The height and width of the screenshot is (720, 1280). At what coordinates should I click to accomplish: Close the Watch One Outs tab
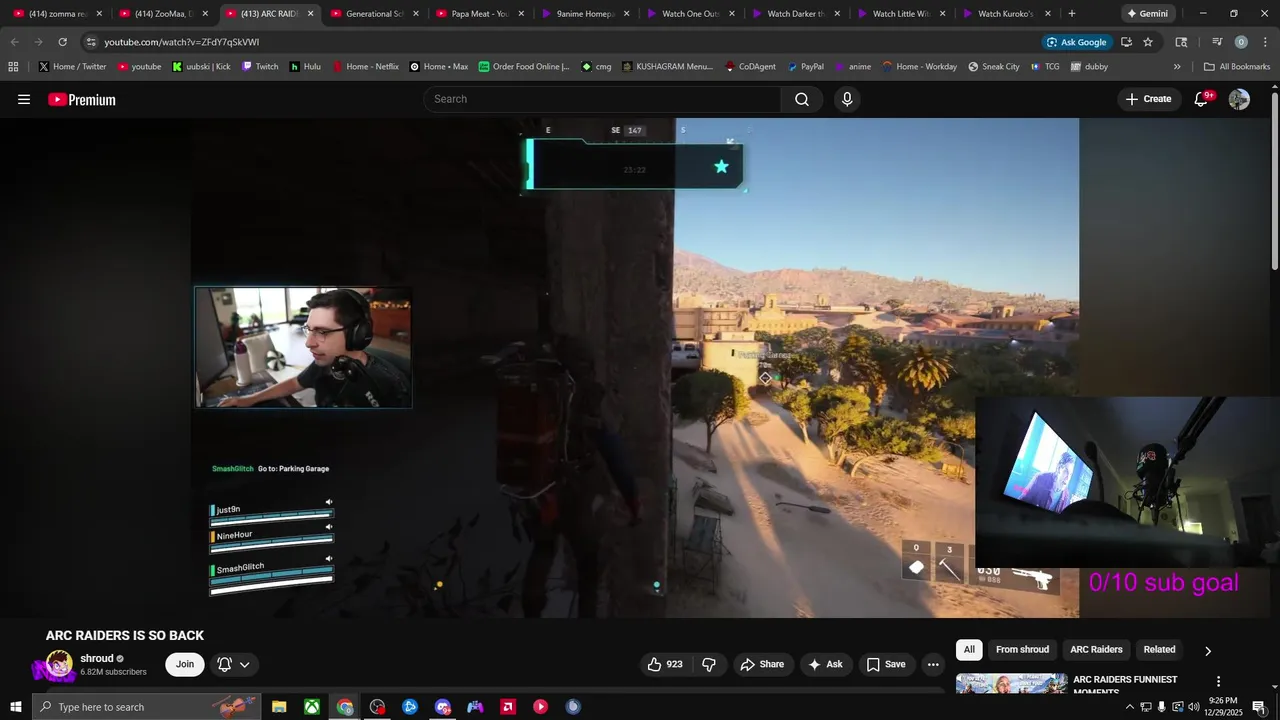[732, 14]
